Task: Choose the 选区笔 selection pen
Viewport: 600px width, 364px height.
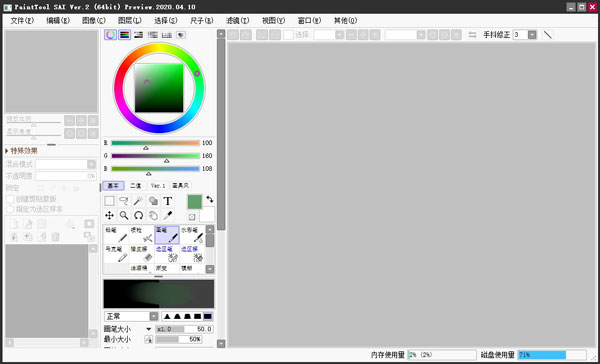Action: pyautogui.click(x=167, y=254)
